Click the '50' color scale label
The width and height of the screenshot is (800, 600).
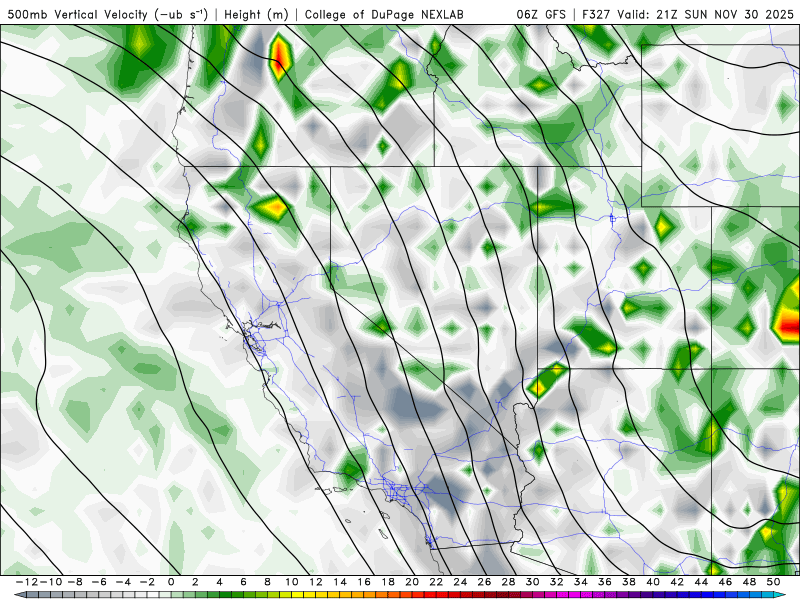(x=773, y=582)
